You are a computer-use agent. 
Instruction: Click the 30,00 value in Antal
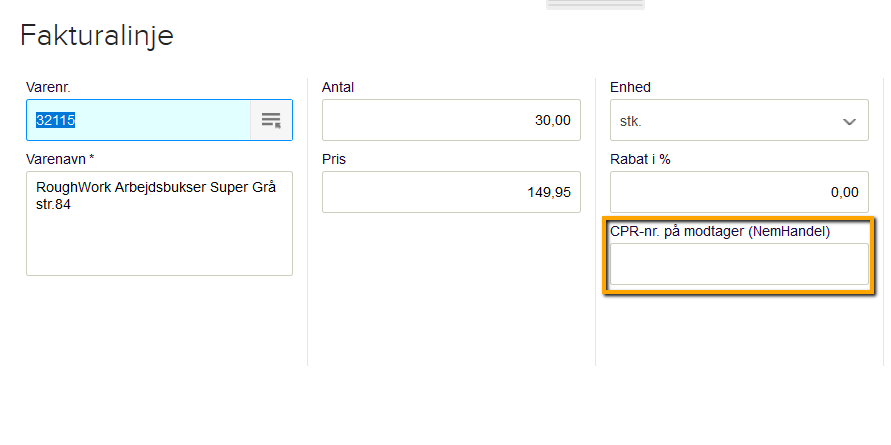coord(552,120)
